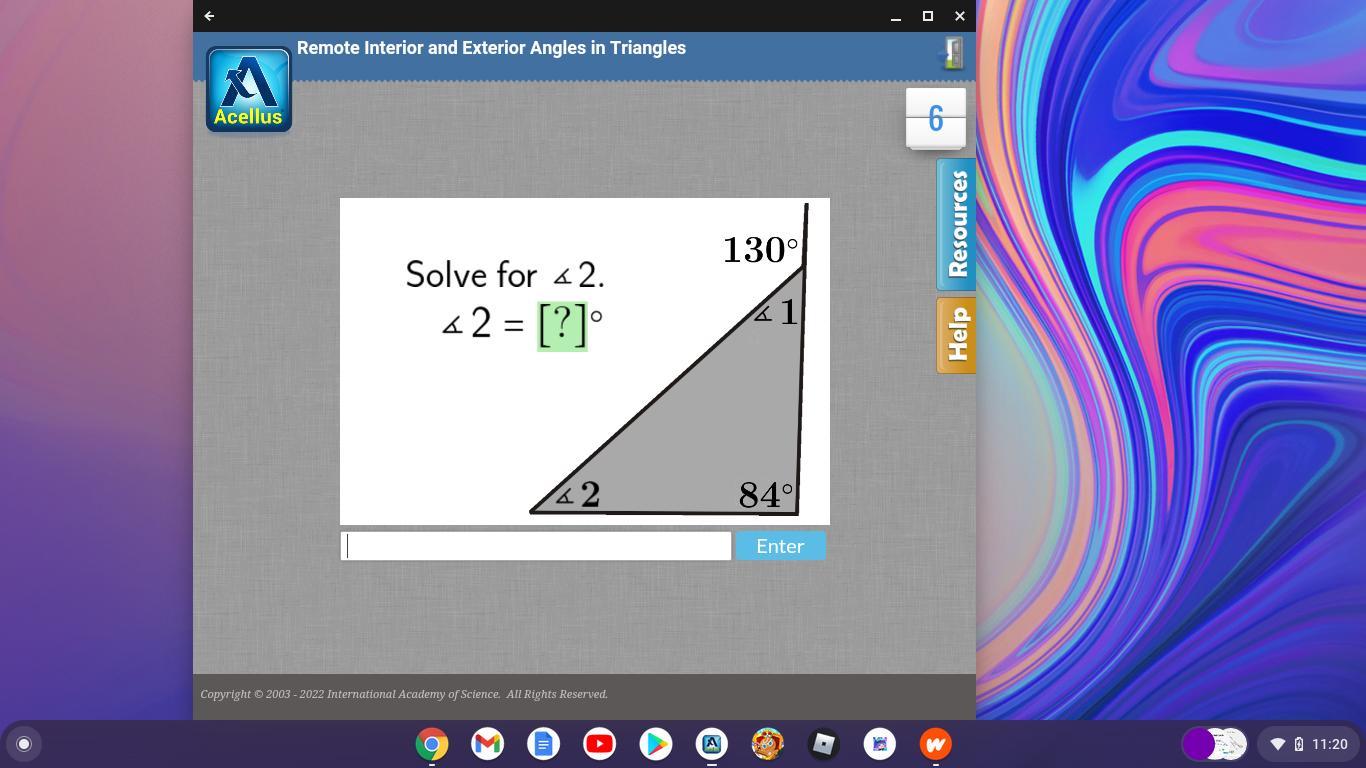Open the shelf holding space previews
The width and height of the screenshot is (1366, 768).
click(1215, 744)
